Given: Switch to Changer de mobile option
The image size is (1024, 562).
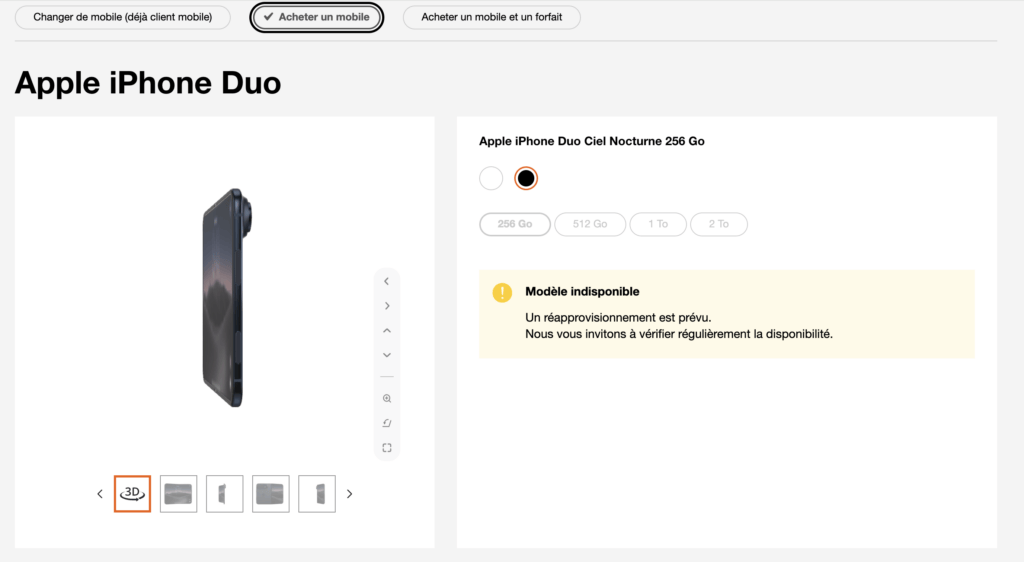Looking at the screenshot, I should 123,17.
